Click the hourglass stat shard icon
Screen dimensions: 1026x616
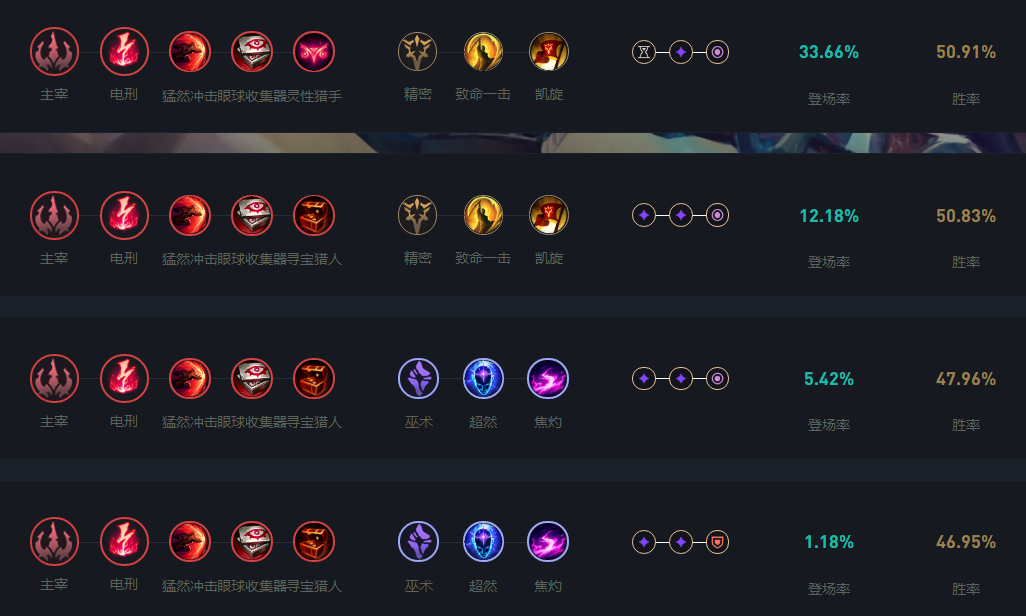644,52
